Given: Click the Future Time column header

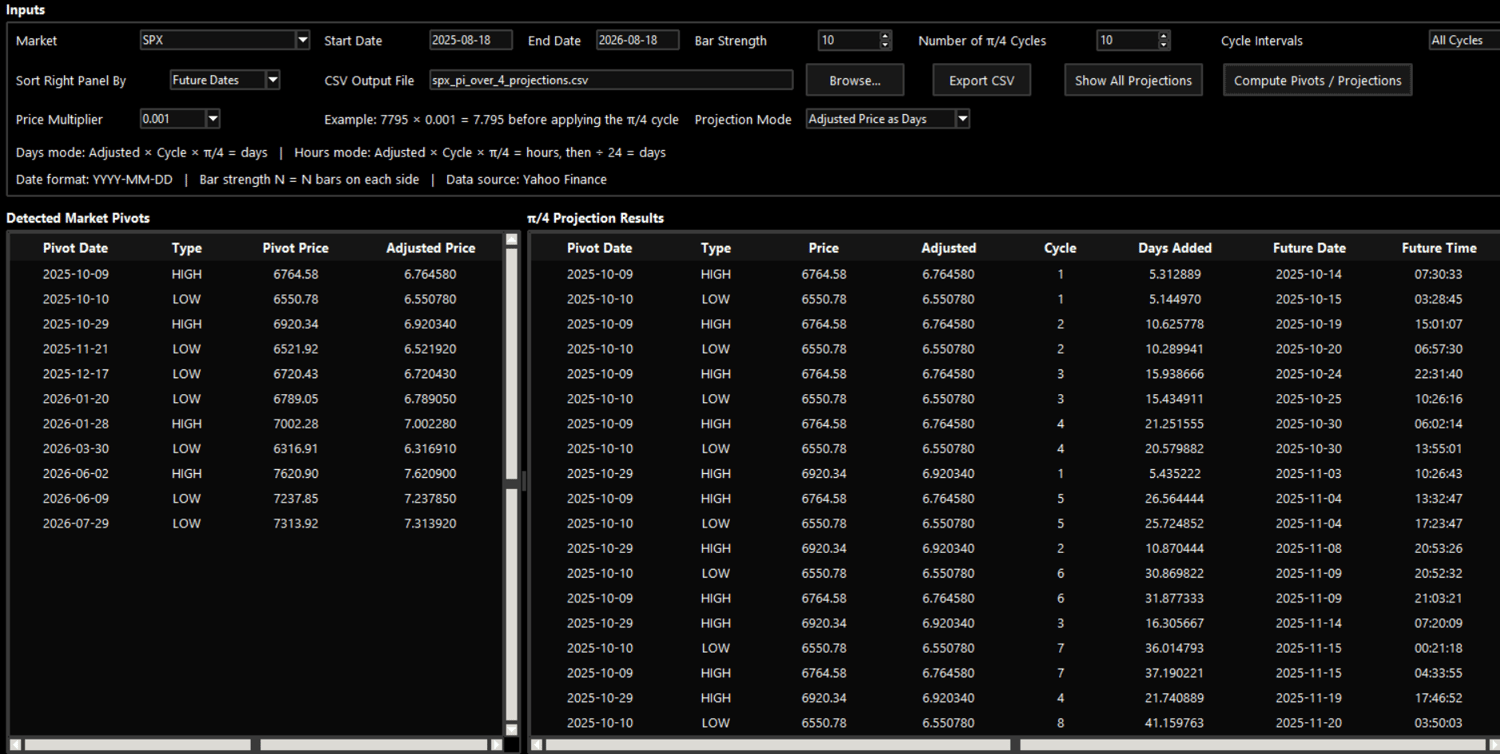Looking at the screenshot, I should [x=1439, y=248].
